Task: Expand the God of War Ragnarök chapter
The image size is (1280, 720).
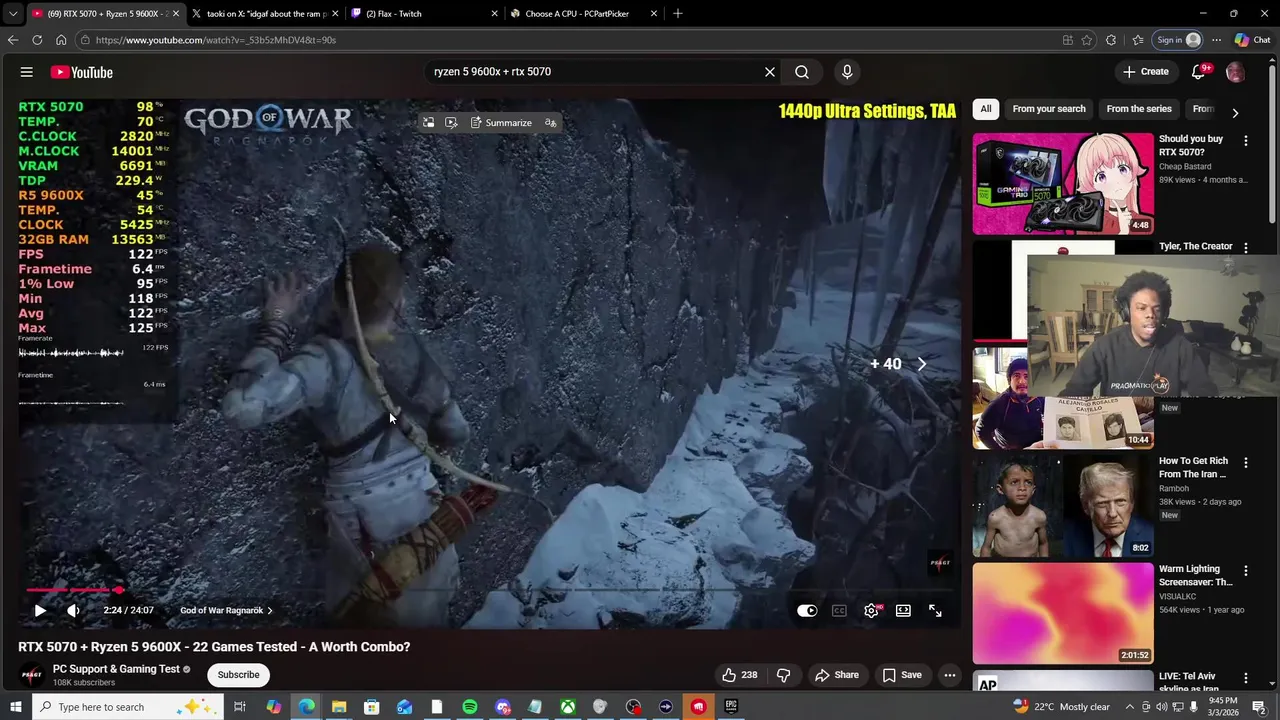Action: pos(226,610)
